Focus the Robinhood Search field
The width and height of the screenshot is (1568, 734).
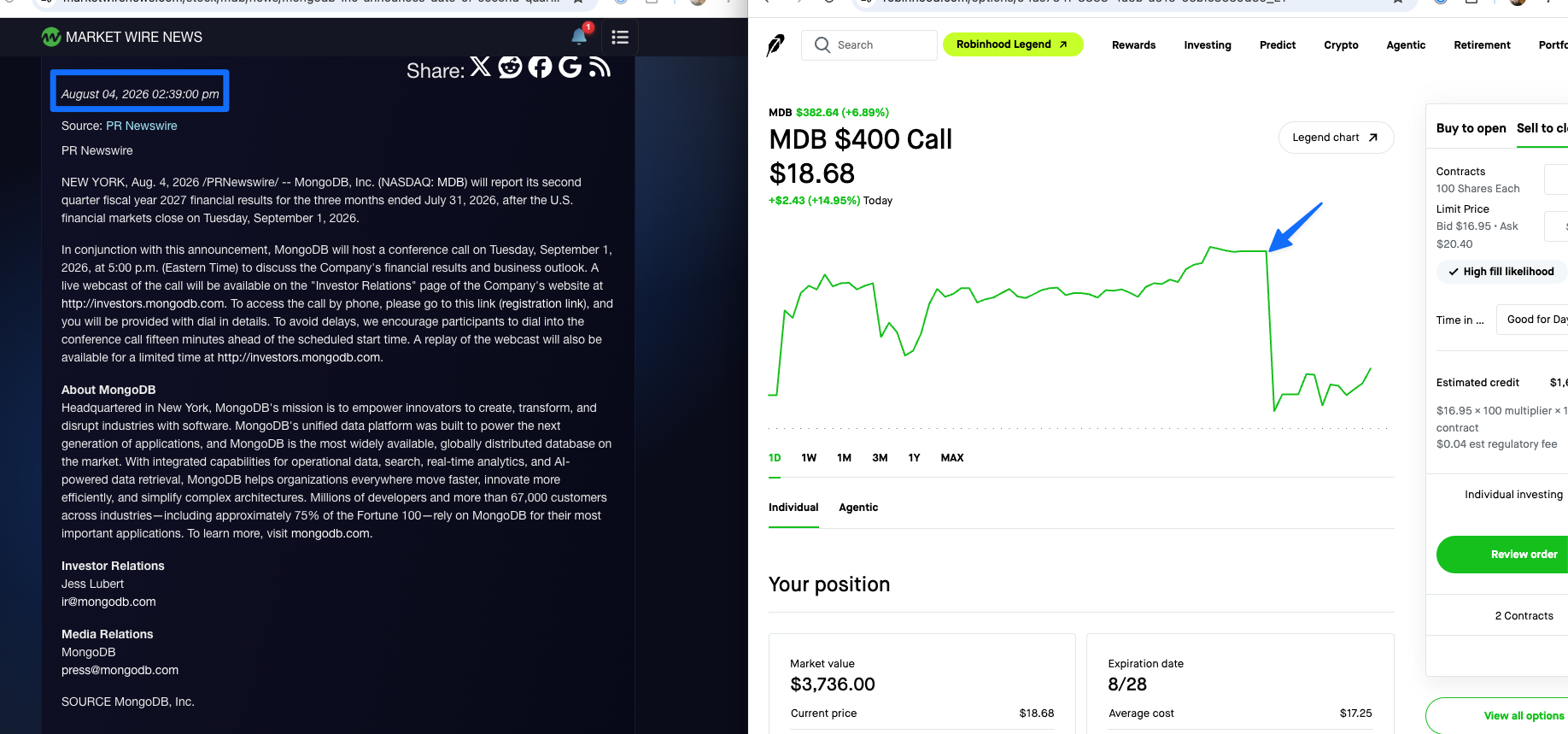coord(869,45)
